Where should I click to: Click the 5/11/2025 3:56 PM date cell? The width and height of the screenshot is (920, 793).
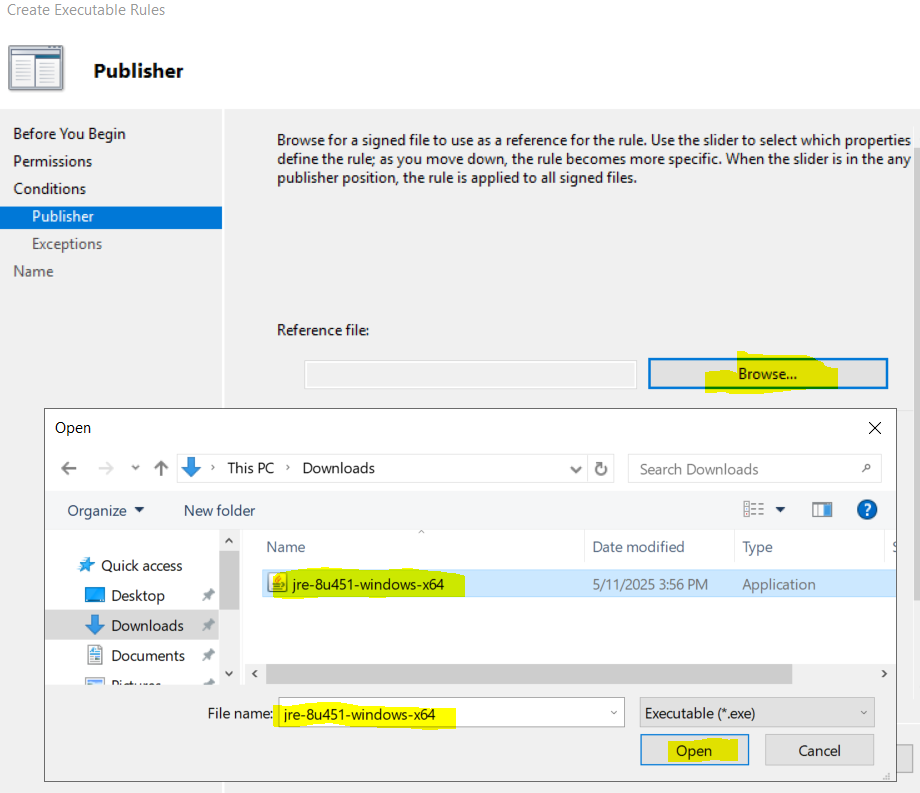pos(650,584)
